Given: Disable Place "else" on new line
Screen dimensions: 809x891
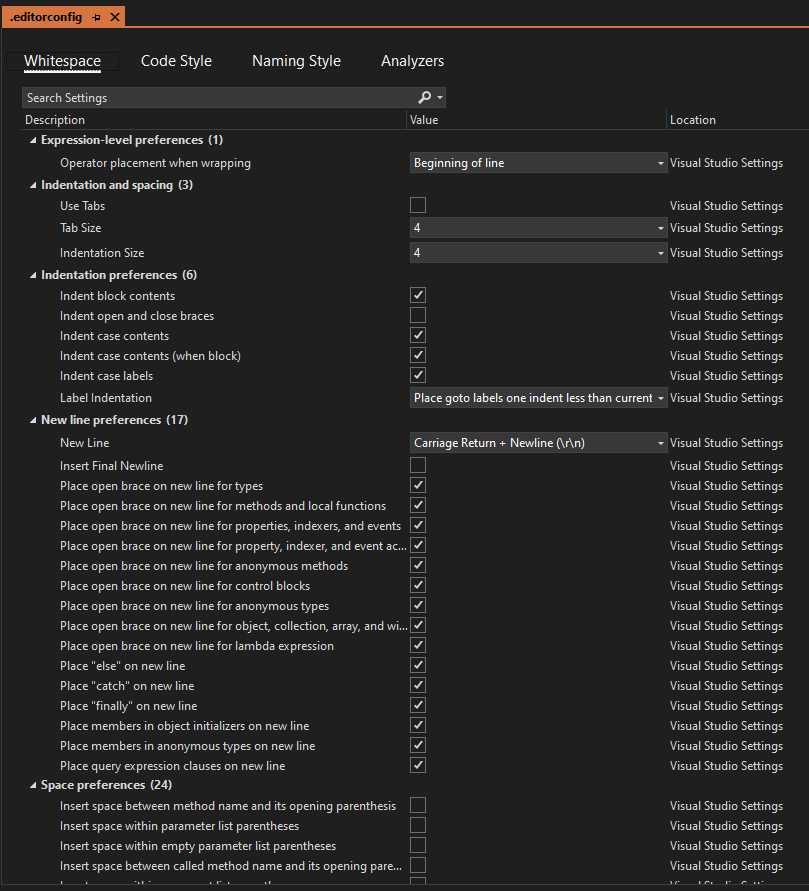Looking at the screenshot, I should click(417, 664).
